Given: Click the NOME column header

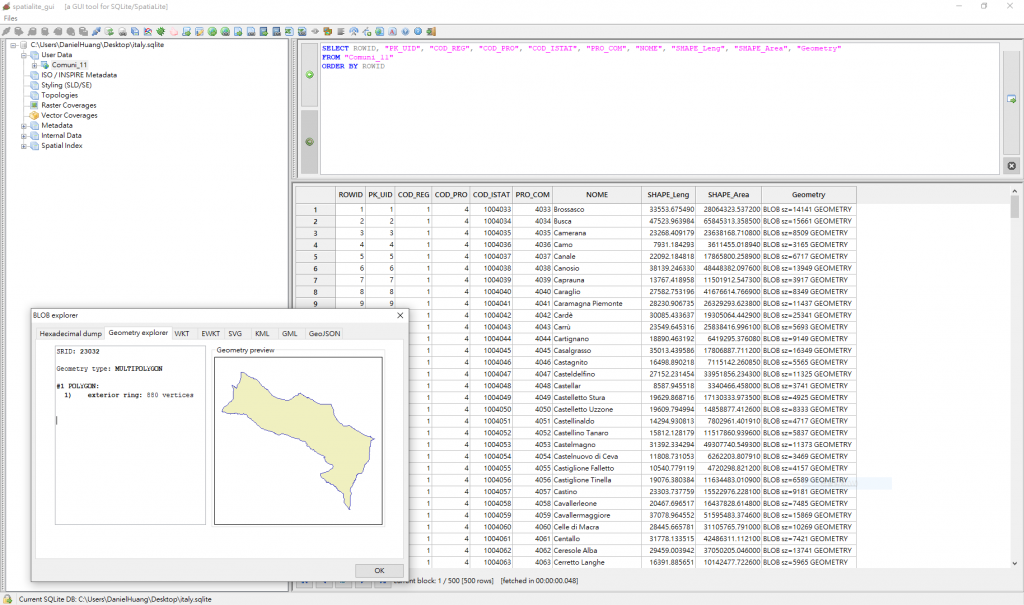Looking at the screenshot, I should (x=597, y=195).
